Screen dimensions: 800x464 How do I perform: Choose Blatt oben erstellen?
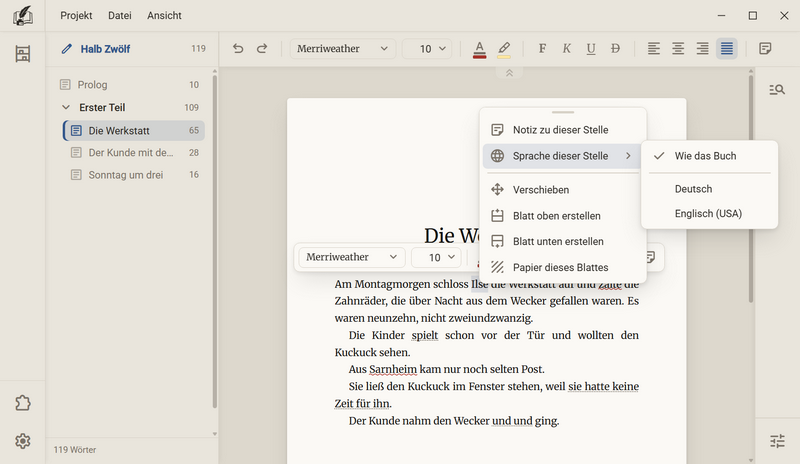point(561,216)
